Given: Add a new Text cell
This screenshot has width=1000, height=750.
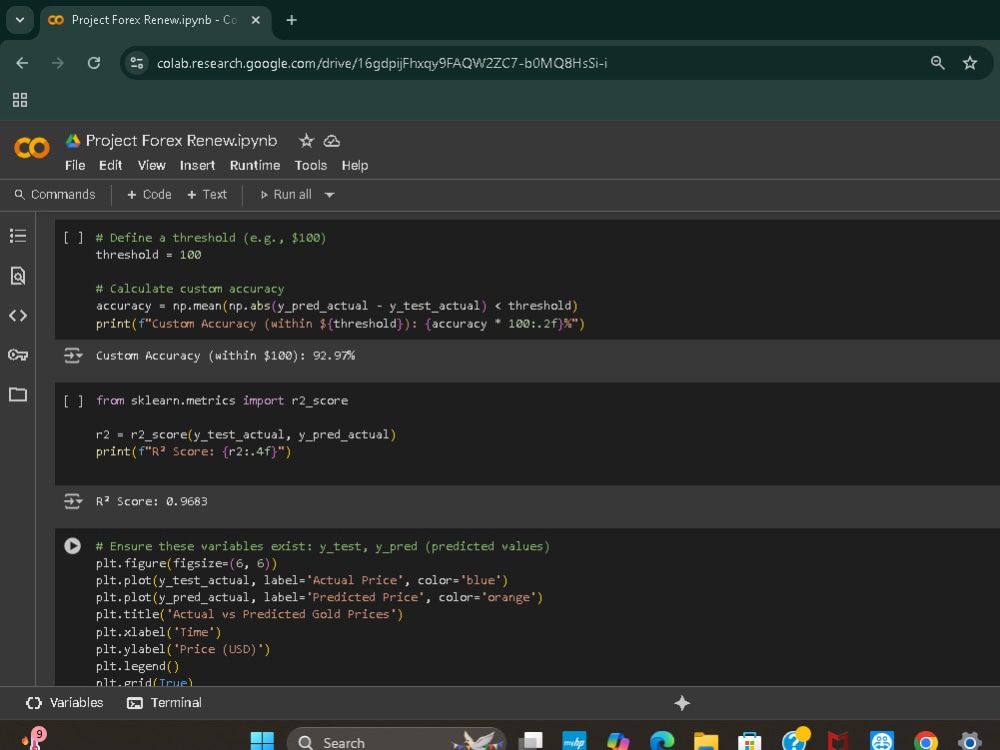Looking at the screenshot, I should (x=207, y=195).
